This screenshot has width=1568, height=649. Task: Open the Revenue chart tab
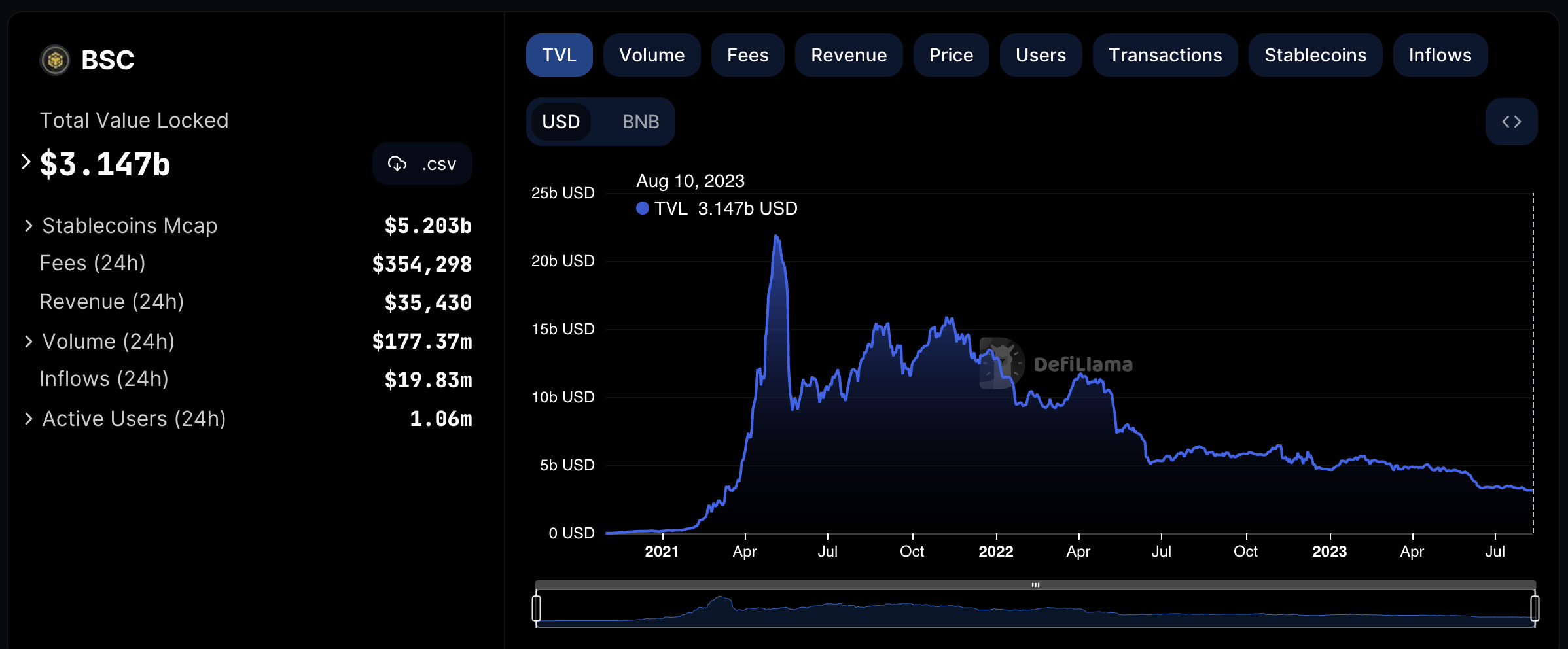click(848, 55)
